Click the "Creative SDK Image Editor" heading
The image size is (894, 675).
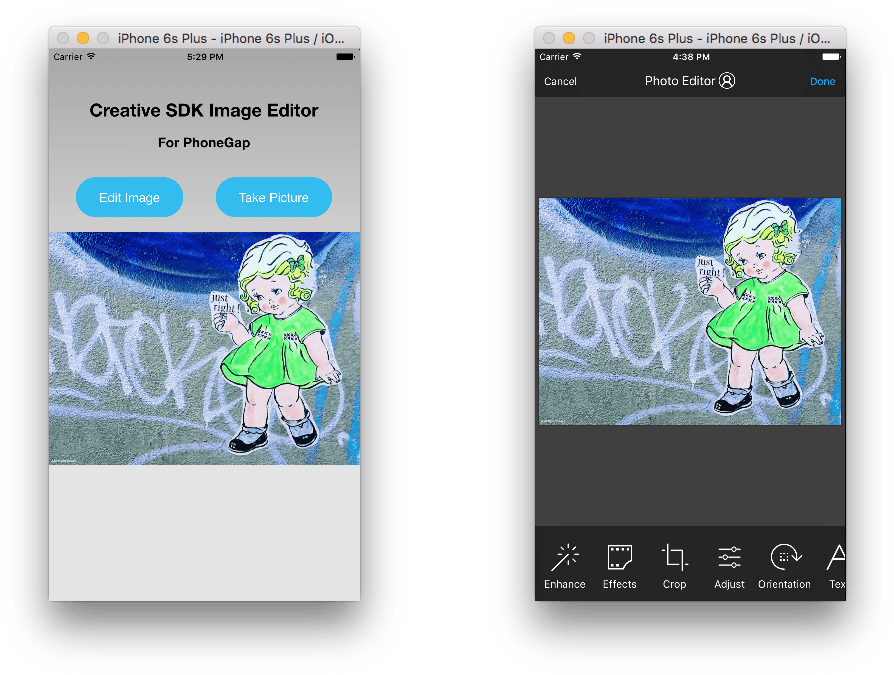pyautogui.click(x=204, y=110)
